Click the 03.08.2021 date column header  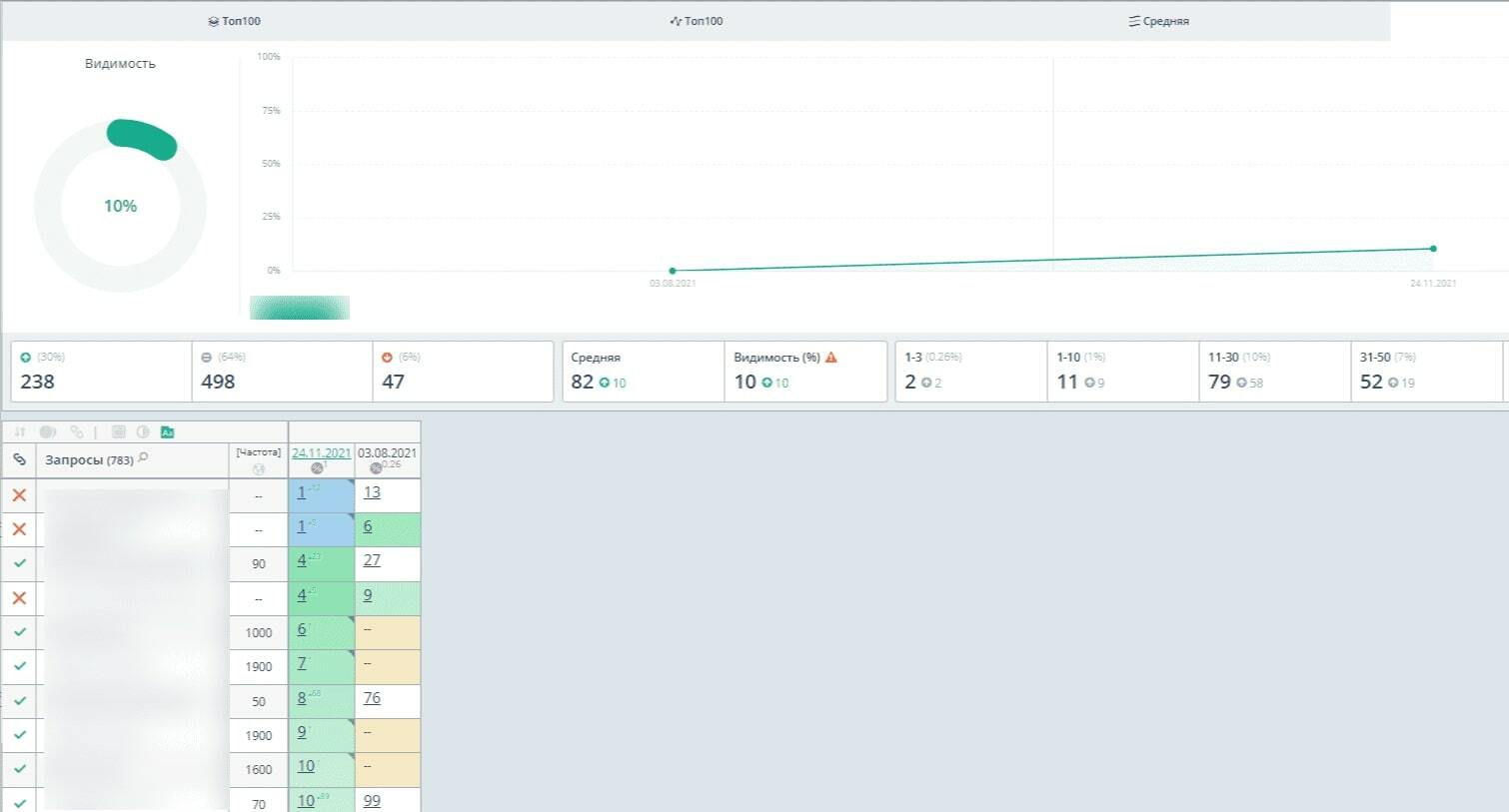coord(387,452)
